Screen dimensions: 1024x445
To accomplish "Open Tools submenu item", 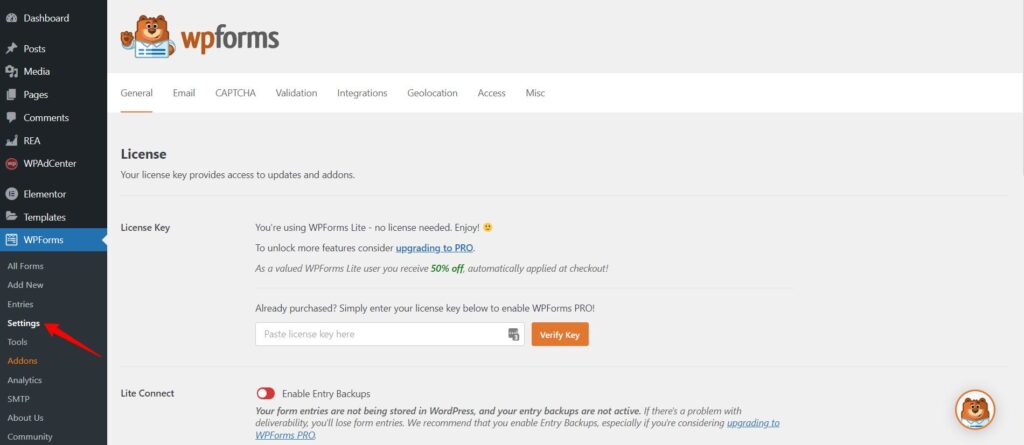I will pos(18,342).
